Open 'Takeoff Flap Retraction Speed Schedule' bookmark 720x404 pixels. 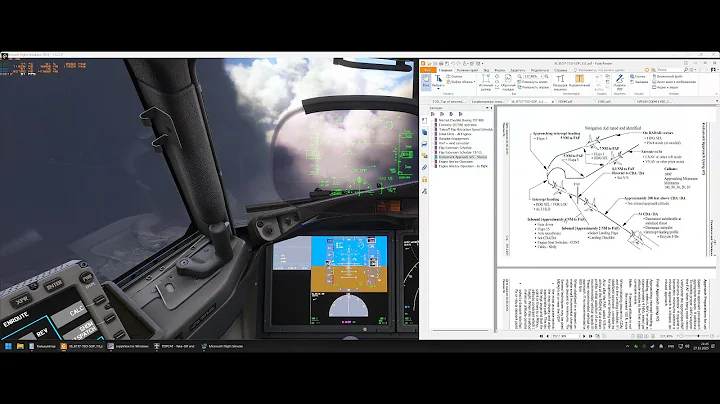click(x=466, y=129)
